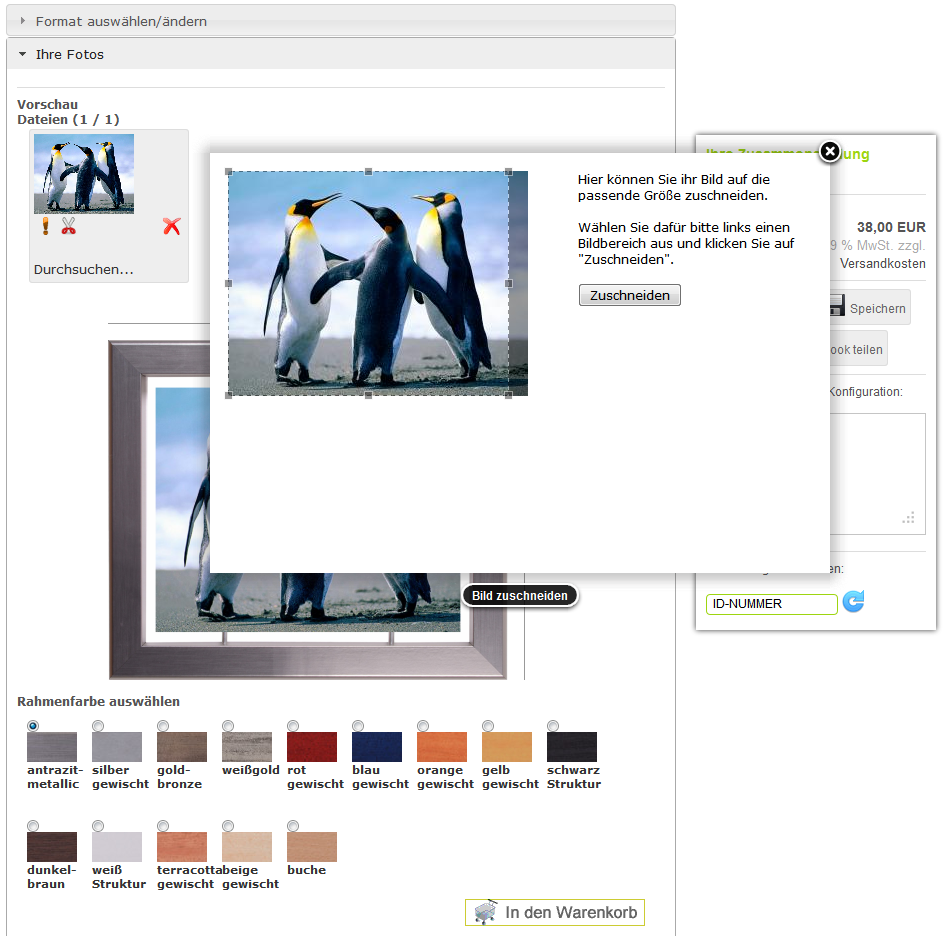Image resolution: width=946 pixels, height=936 pixels.
Task: Click the Rahmenfarbe auswählen heading
Action: coord(98,701)
